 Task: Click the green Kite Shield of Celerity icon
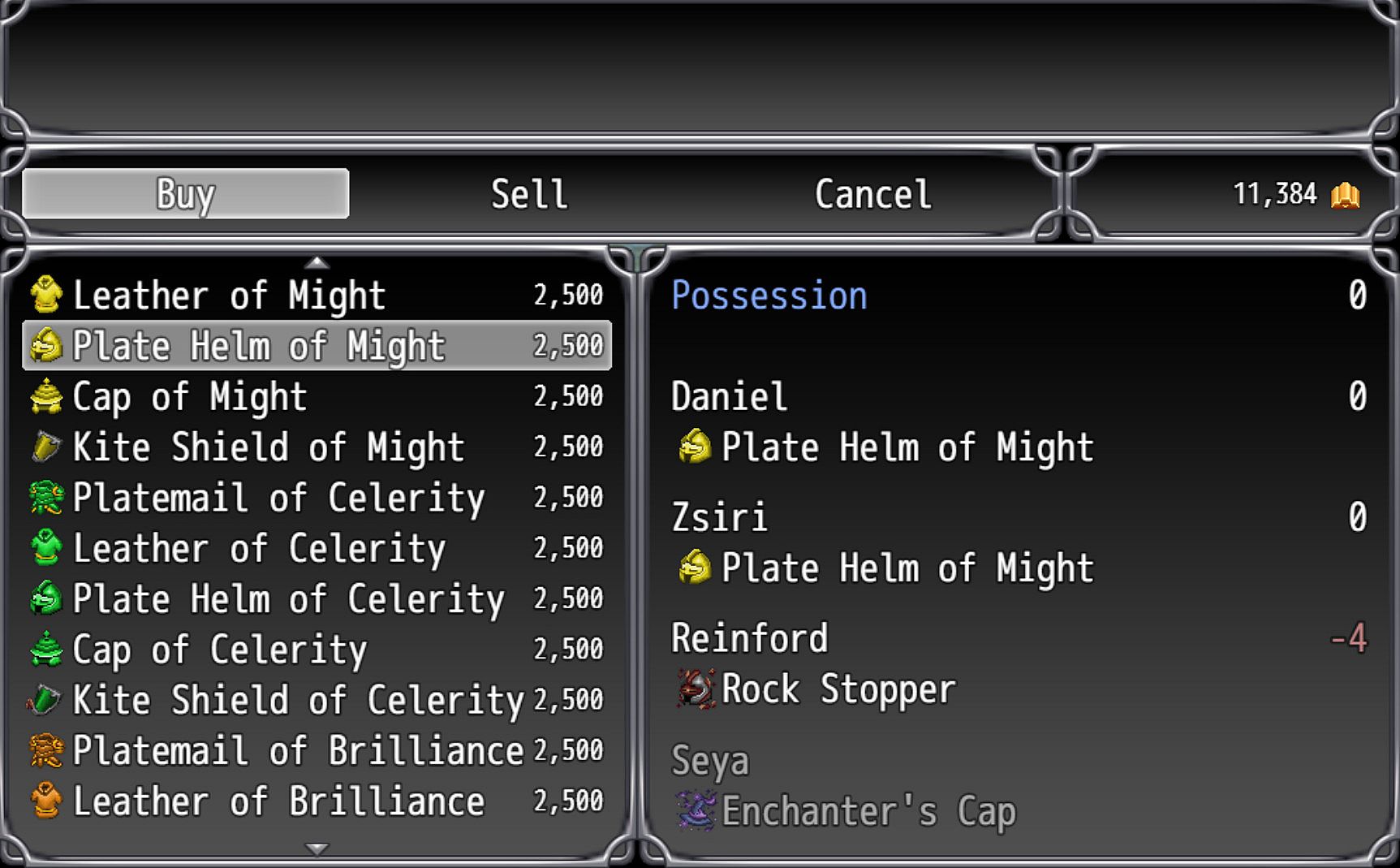(x=45, y=700)
